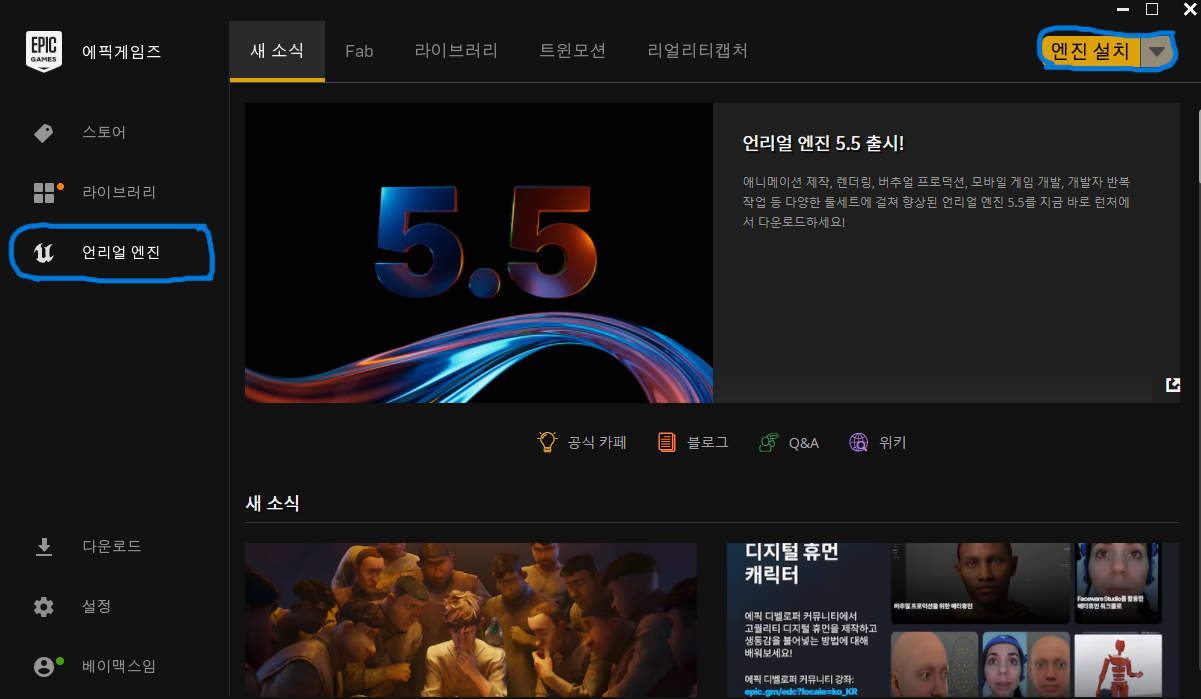This screenshot has width=1201, height=699.
Task: Open 다운로드 in the sidebar
Action: [x=114, y=547]
